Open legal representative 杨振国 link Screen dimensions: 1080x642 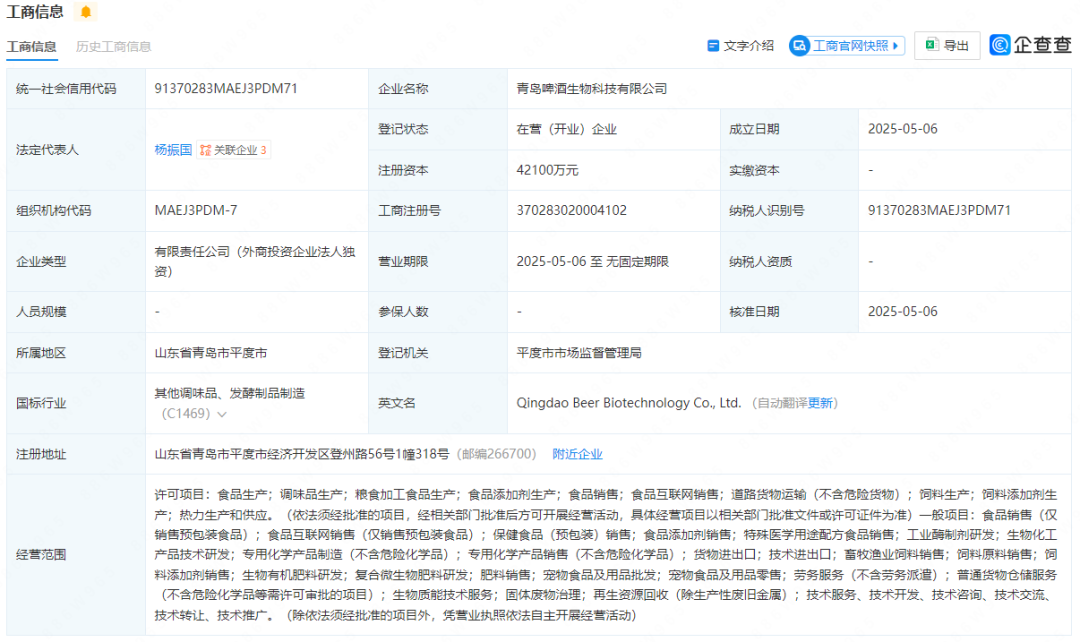[x=173, y=149]
